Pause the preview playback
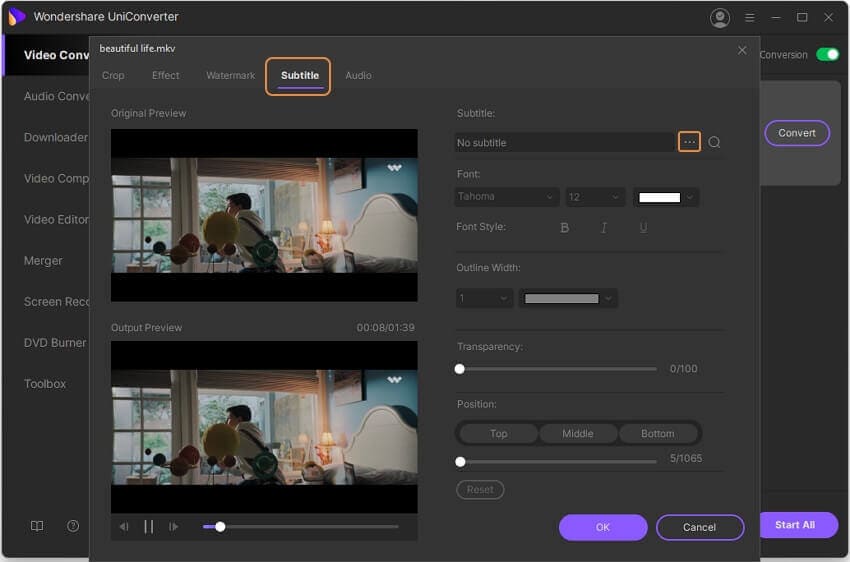The width and height of the screenshot is (850, 562). pyautogui.click(x=149, y=526)
